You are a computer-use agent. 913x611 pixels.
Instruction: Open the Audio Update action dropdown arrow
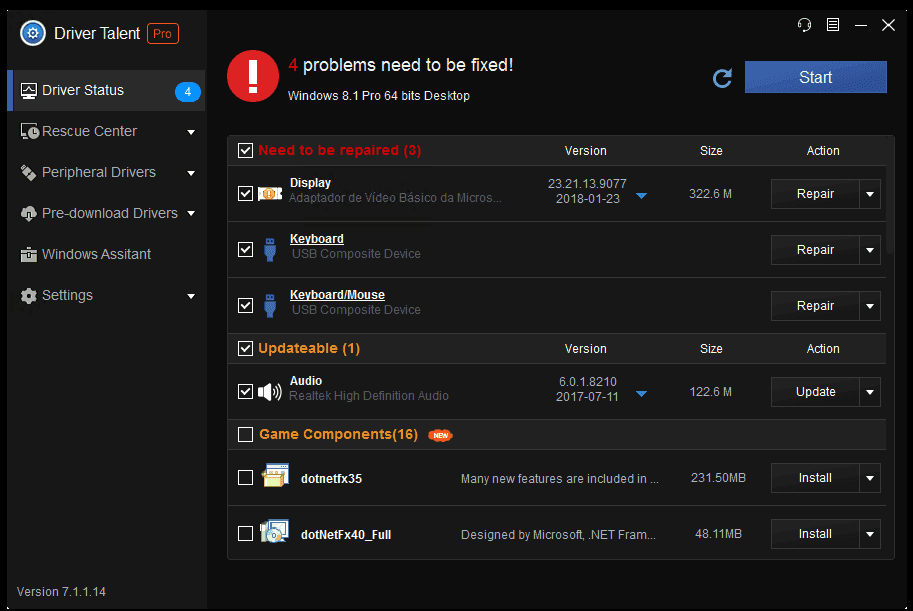pyautogui.click(x=870, y=392)
